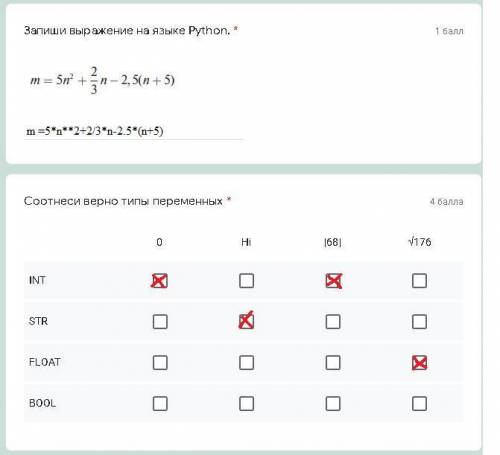Check the INT checkbox under Hi
500x455 pixels.
246,281
